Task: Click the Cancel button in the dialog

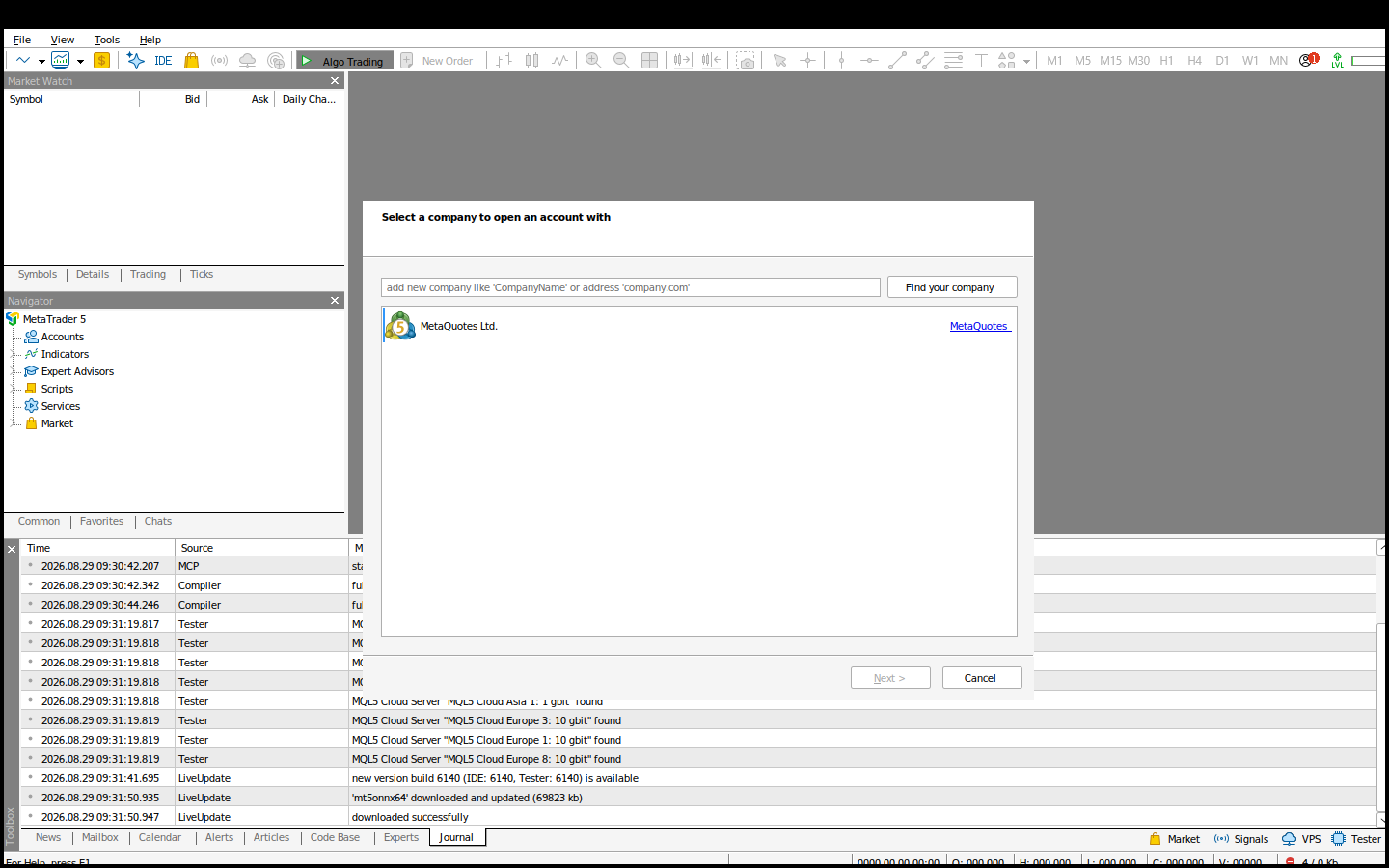Action: click(x=982, y=678)
